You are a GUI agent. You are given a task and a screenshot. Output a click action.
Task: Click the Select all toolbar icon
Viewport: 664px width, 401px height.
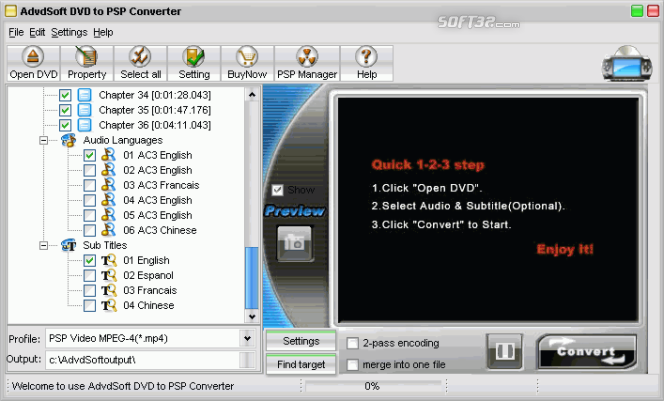(x=141, y=63)
